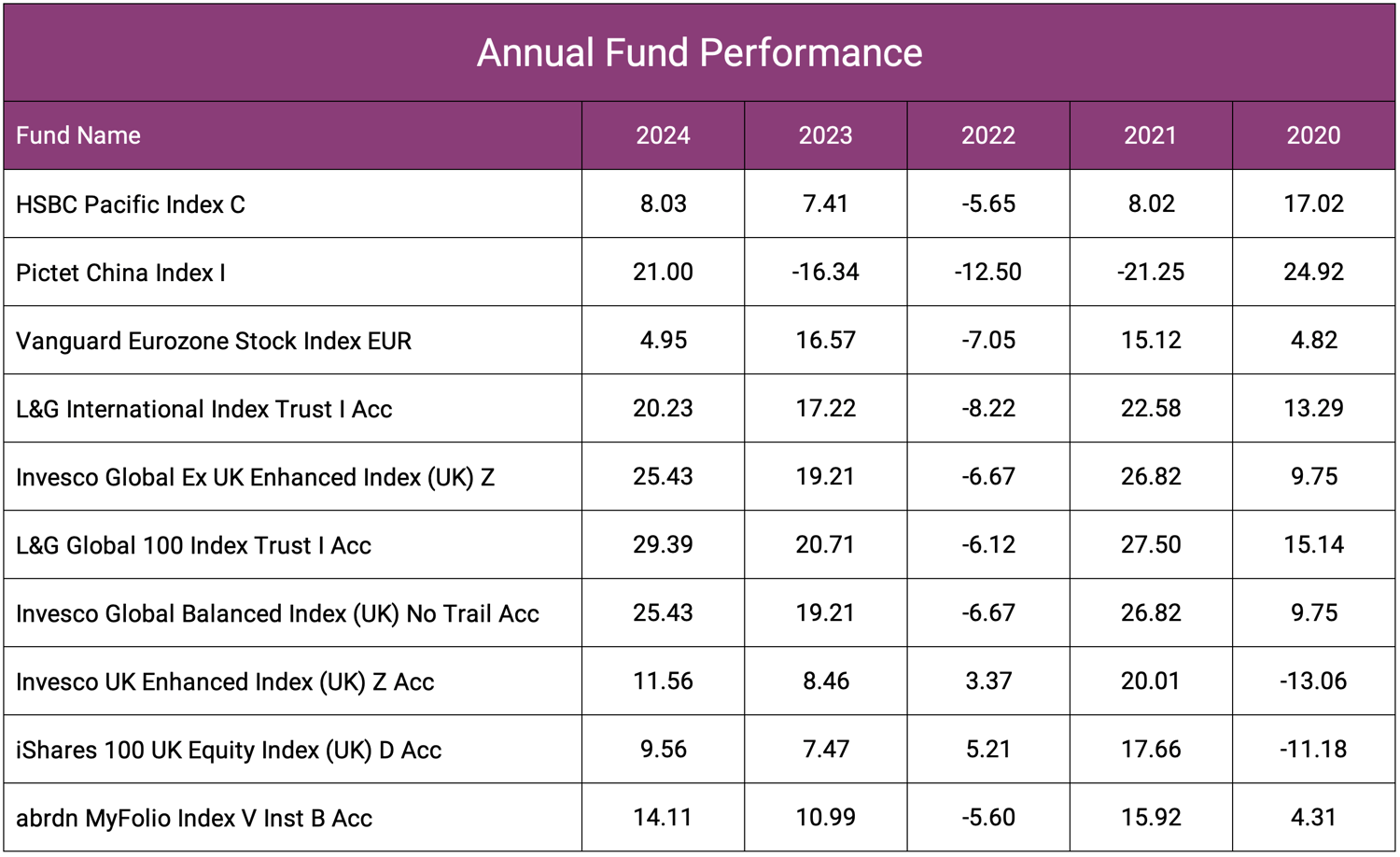The image size is (1400, 857).
Task: Select Vanguard Eurozone Stock Index EUR fund
Action: coord(214,341)
